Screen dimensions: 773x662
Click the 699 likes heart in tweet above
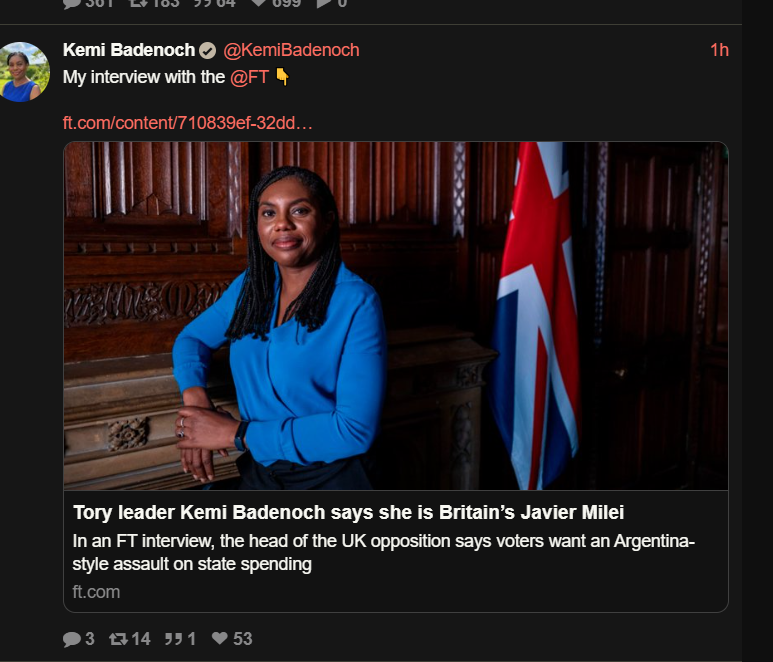coord(259,3)
